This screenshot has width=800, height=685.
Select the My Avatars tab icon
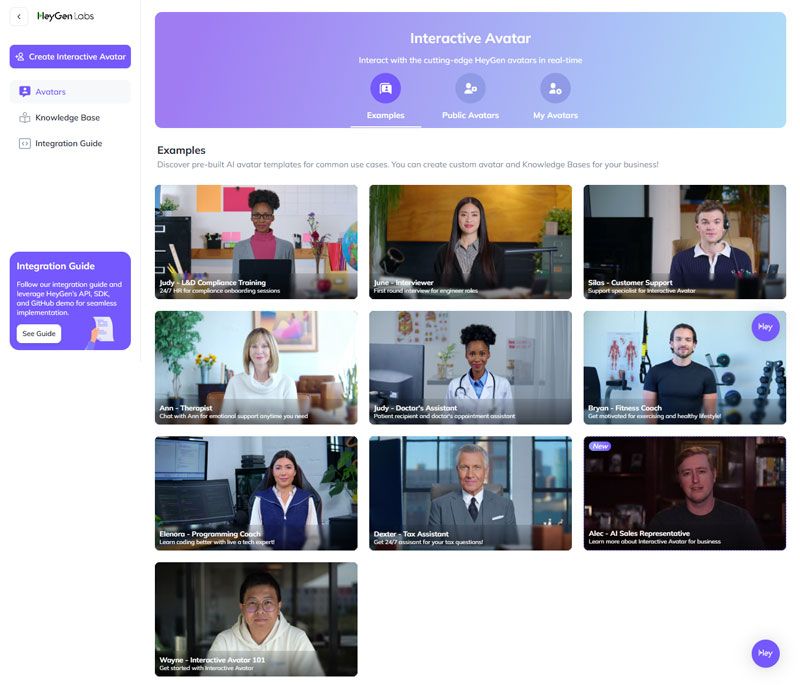[x=555, y=88]
